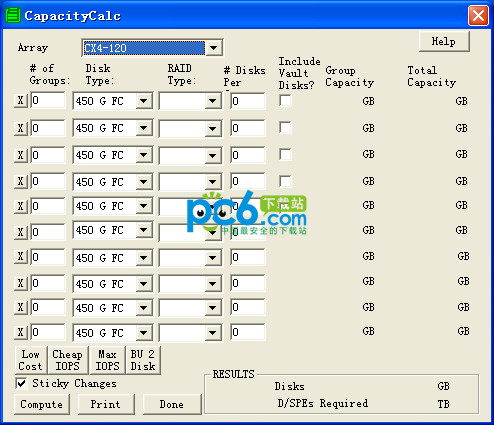Image resolution: width=494 pixels, height=425 pixels.
Task: Click the CapacityCalc title bar app icon
Action: point(13,16)
